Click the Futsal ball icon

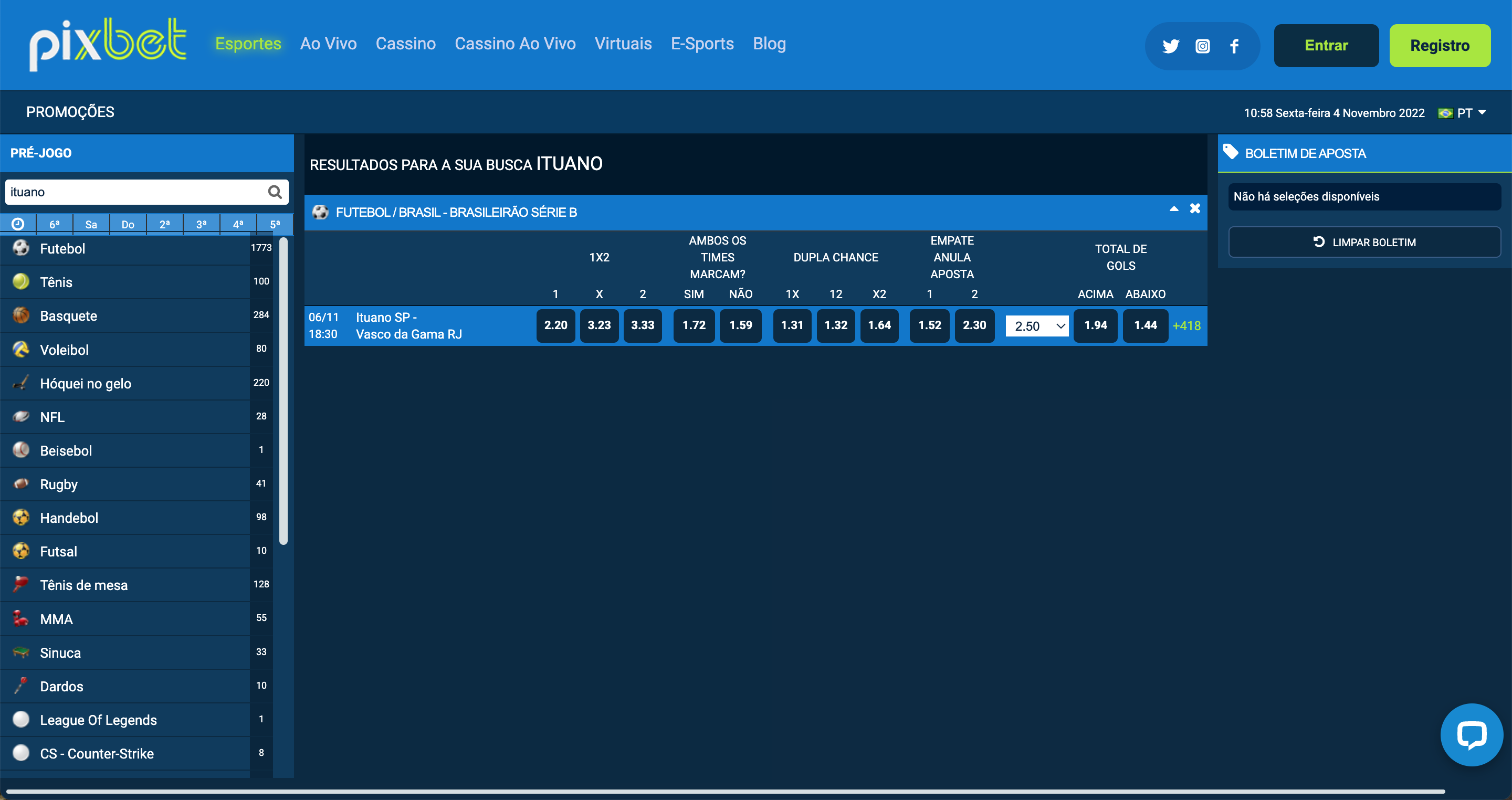coord(20,551)
